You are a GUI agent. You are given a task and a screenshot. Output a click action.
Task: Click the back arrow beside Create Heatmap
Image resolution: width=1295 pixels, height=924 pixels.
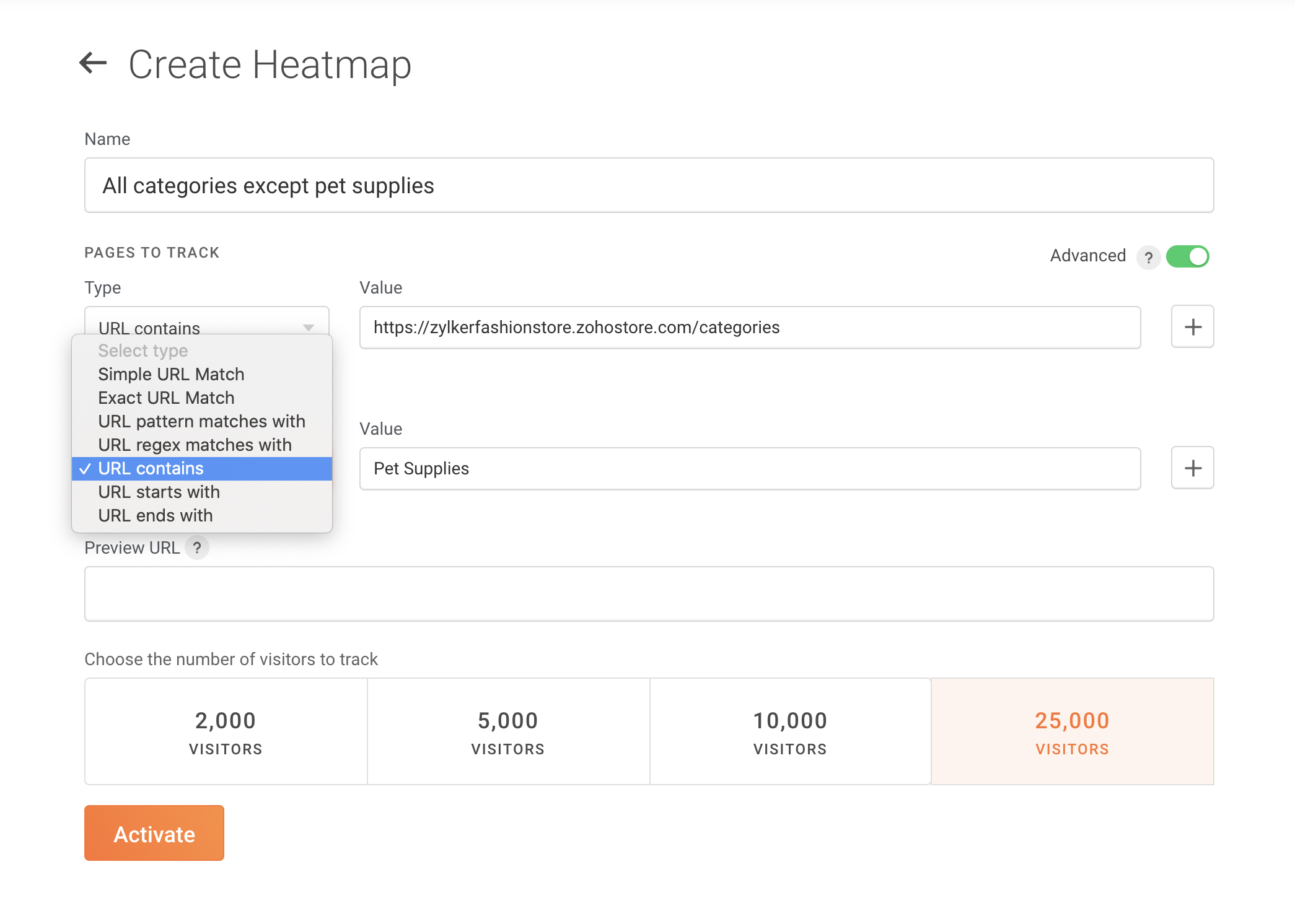coord(94,63)
